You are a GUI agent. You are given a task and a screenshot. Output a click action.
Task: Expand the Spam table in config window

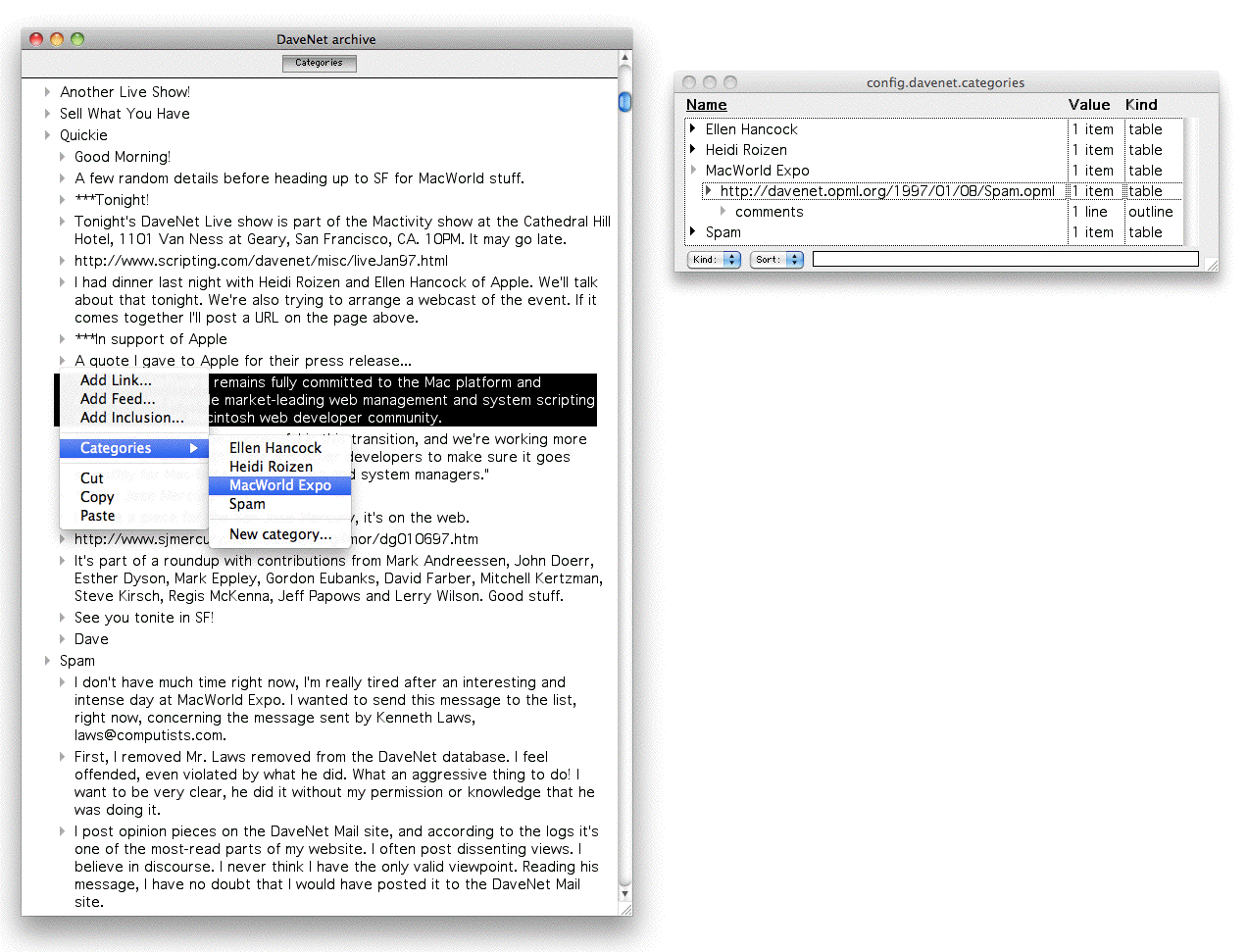pos(692,232)
